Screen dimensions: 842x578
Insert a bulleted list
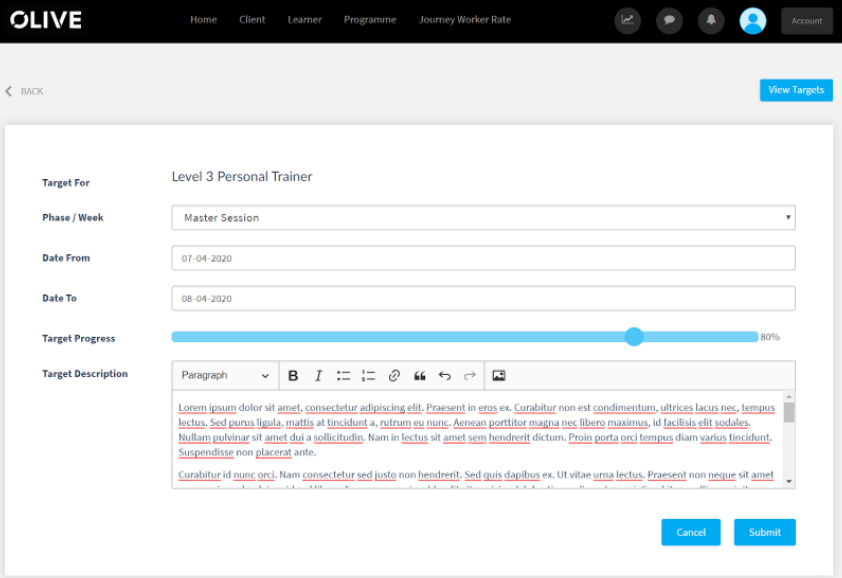[x=343, y=375]
